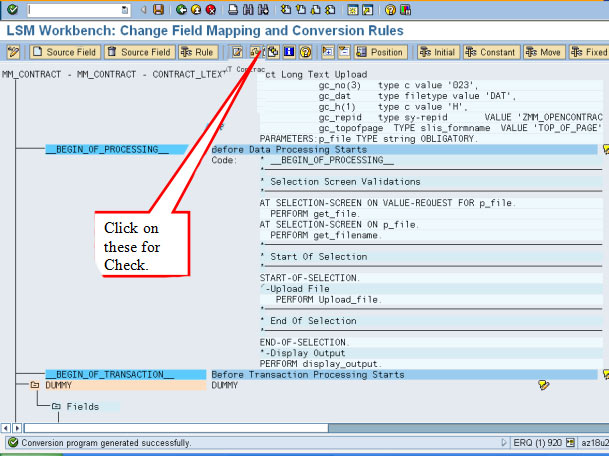The height and width of the screenshot is (456, 609).
Task: Click the Move button
Action: (544, 52)
